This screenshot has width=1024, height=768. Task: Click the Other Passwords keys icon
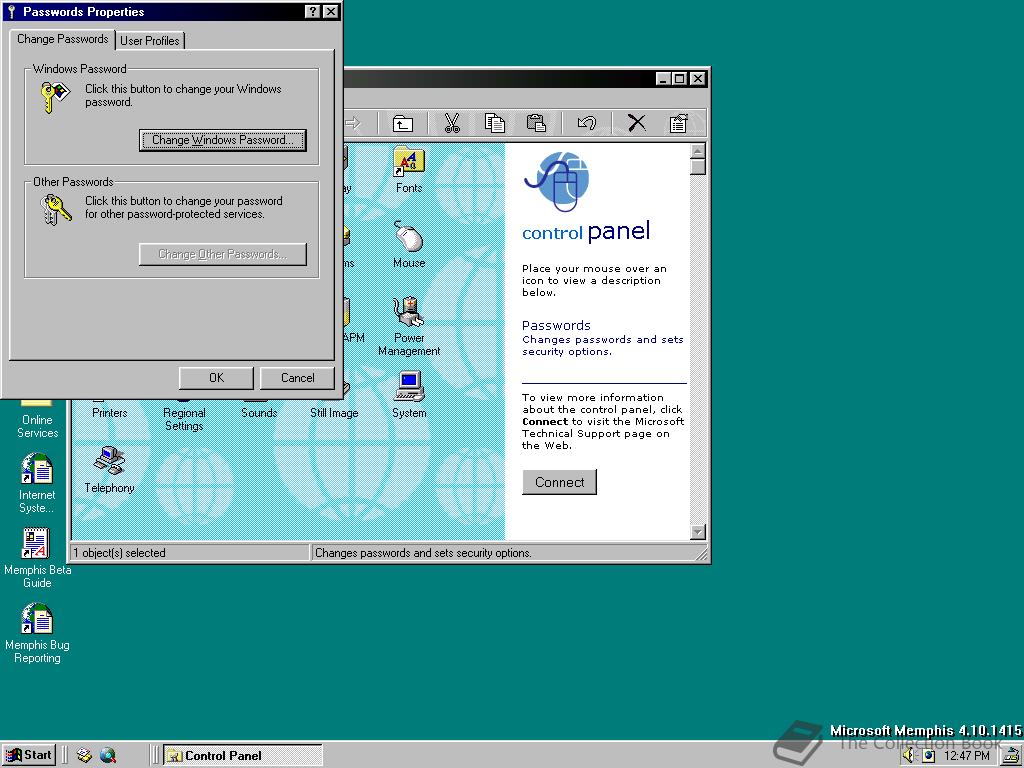(56, 210)
